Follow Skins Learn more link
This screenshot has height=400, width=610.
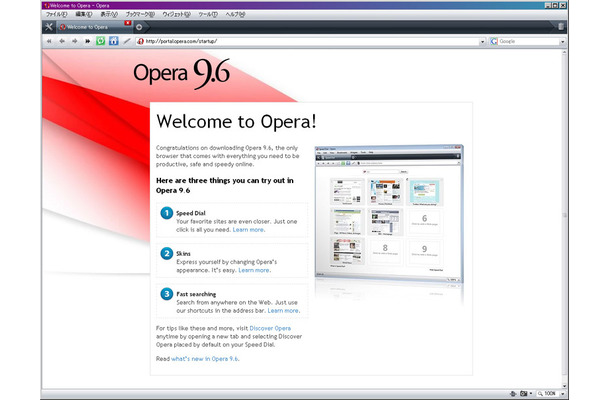(x=254, y=270)
